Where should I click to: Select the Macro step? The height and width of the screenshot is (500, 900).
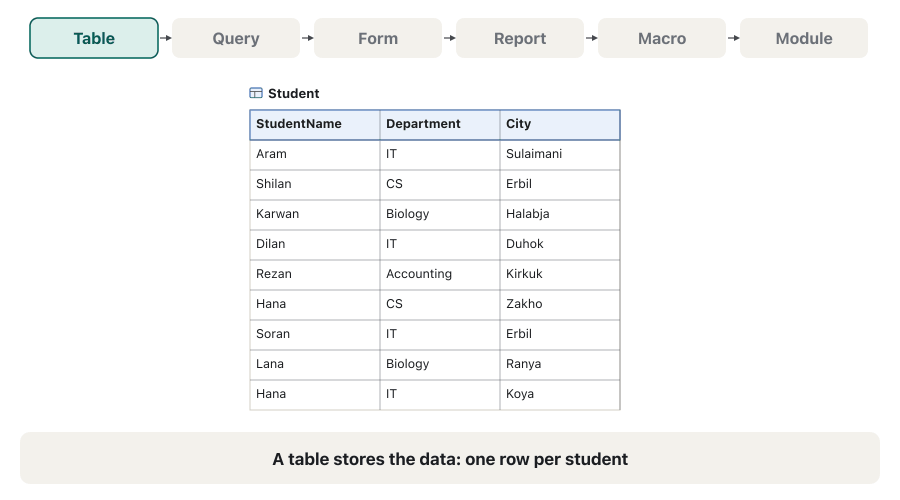662,38
